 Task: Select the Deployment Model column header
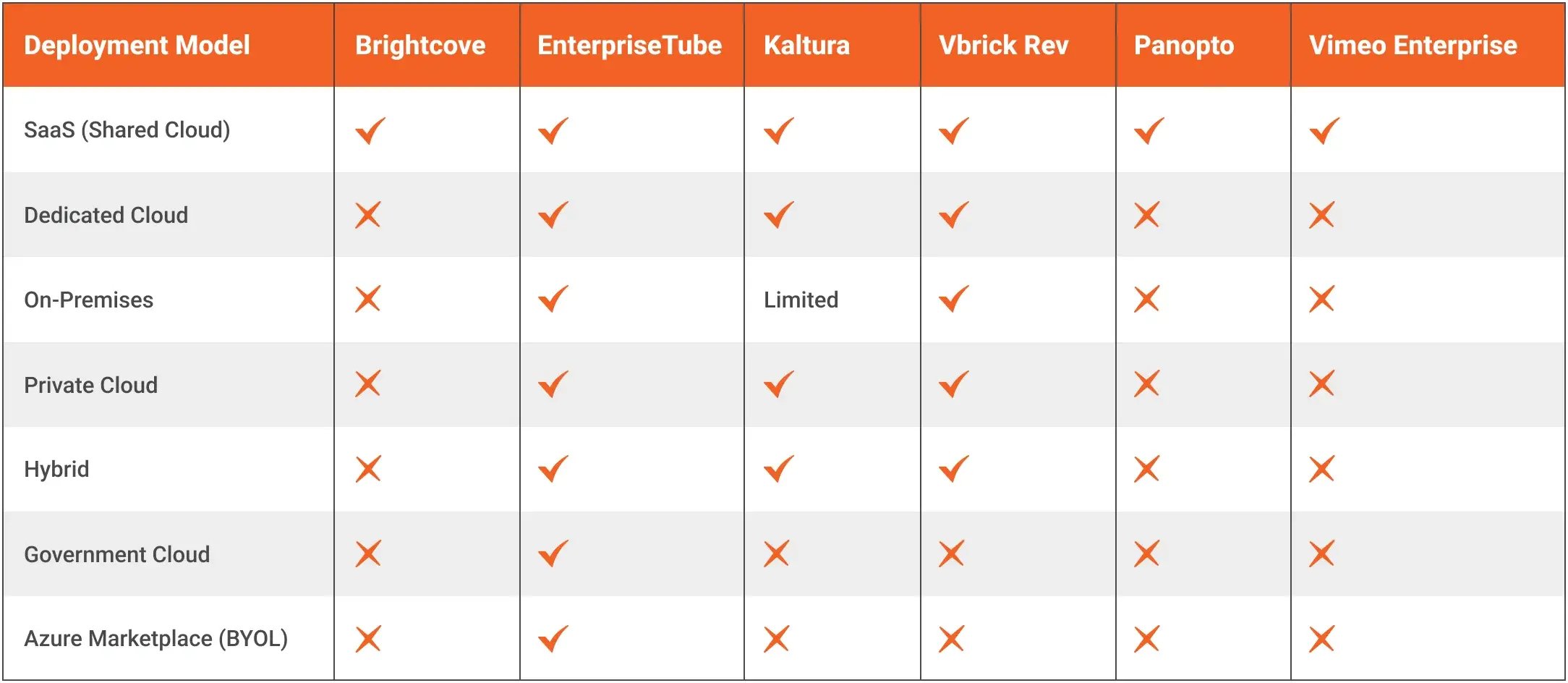pyautogui.click(x=137, y=46)
